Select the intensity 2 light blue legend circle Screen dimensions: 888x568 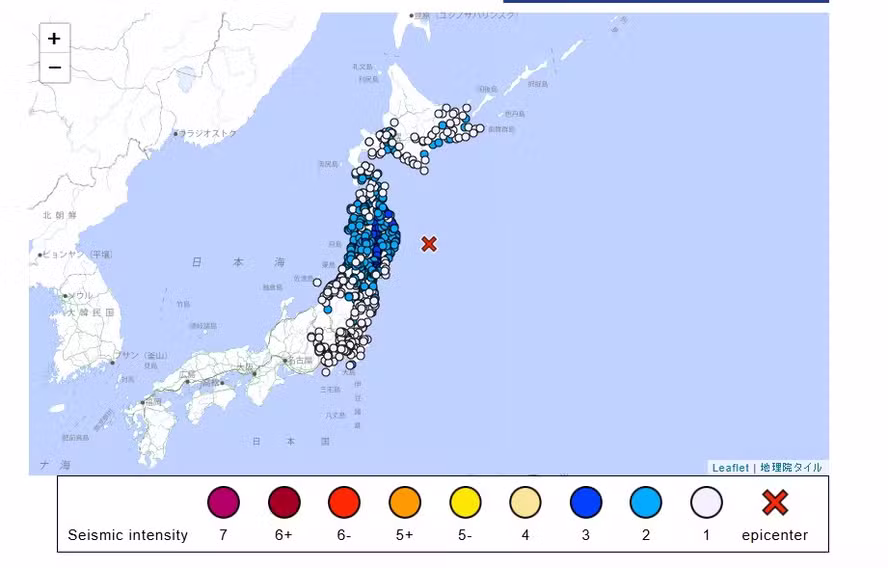[x=646, y=502]
